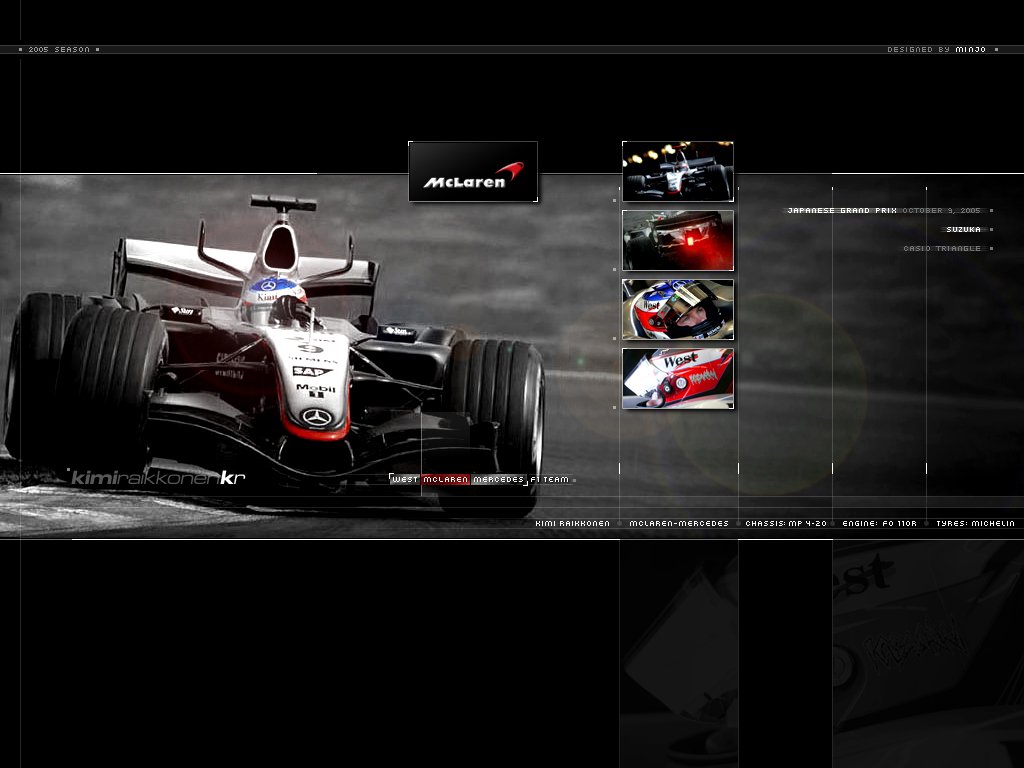The width and height of the screenshot is (1024, 768).
Task: Click the Mercedes star on car nose
Action: 317,417
